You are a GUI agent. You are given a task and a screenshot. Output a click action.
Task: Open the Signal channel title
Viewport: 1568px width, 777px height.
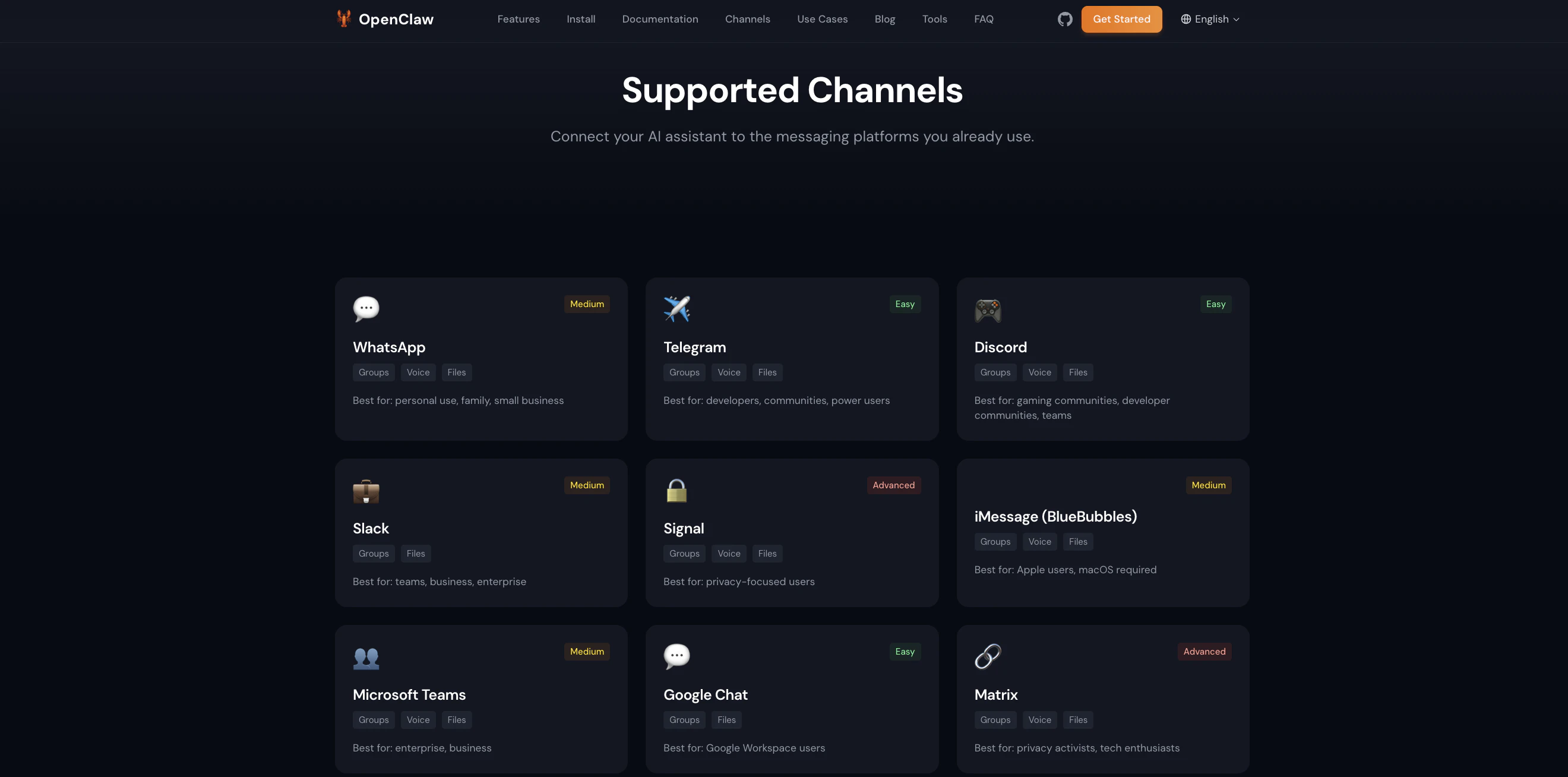pos(684,529)
